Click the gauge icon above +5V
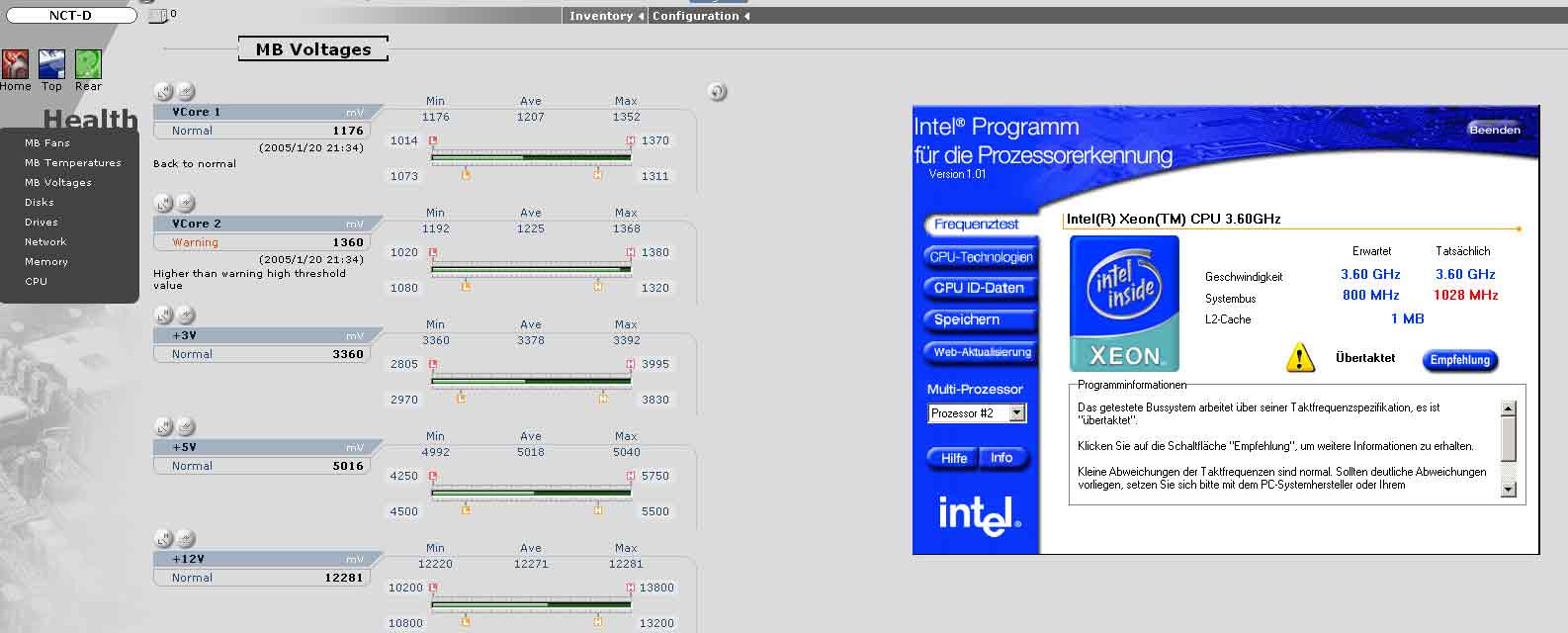 coord(164,426)
